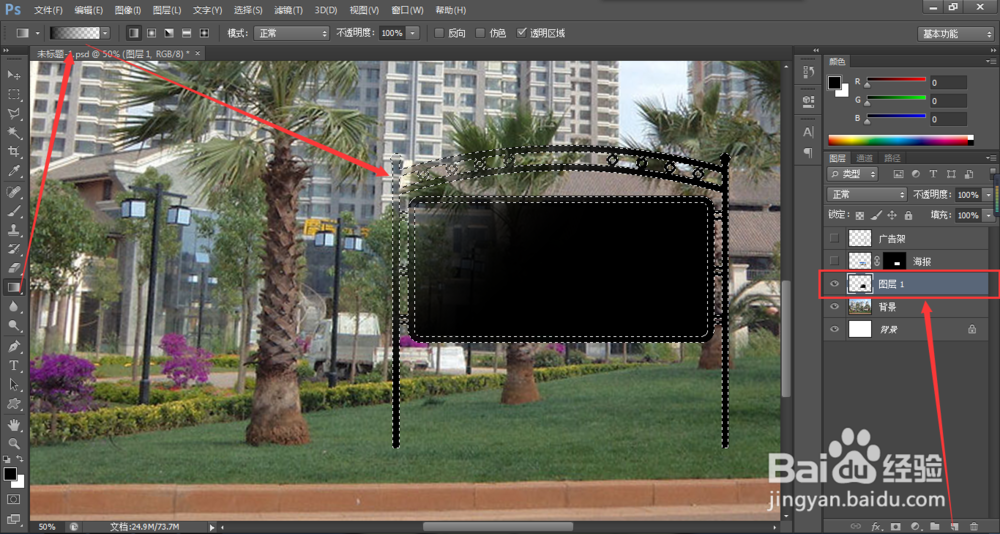Uncheck the 透明区域 (Transparency) checkbox
The image size is (1000, 534).
(x=522, y=33)
